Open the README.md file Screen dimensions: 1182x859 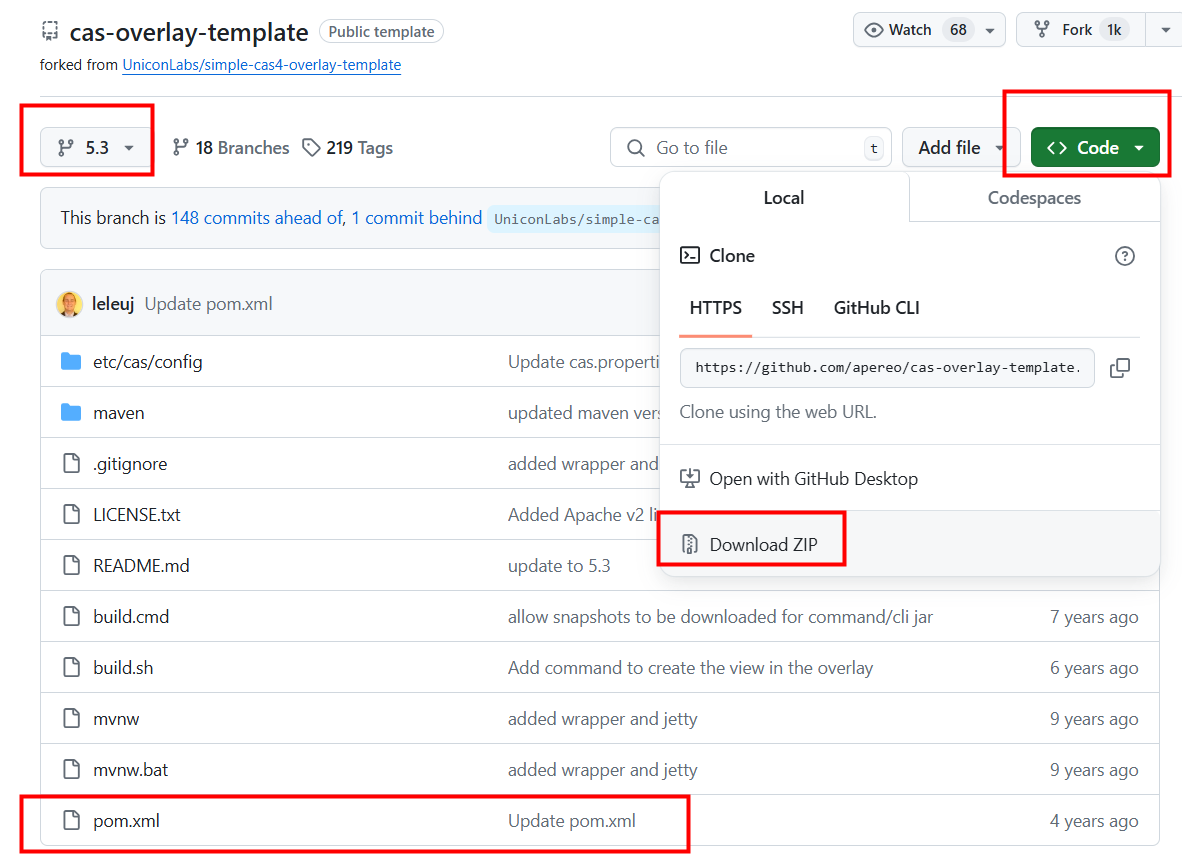click(x=141, y=566)
